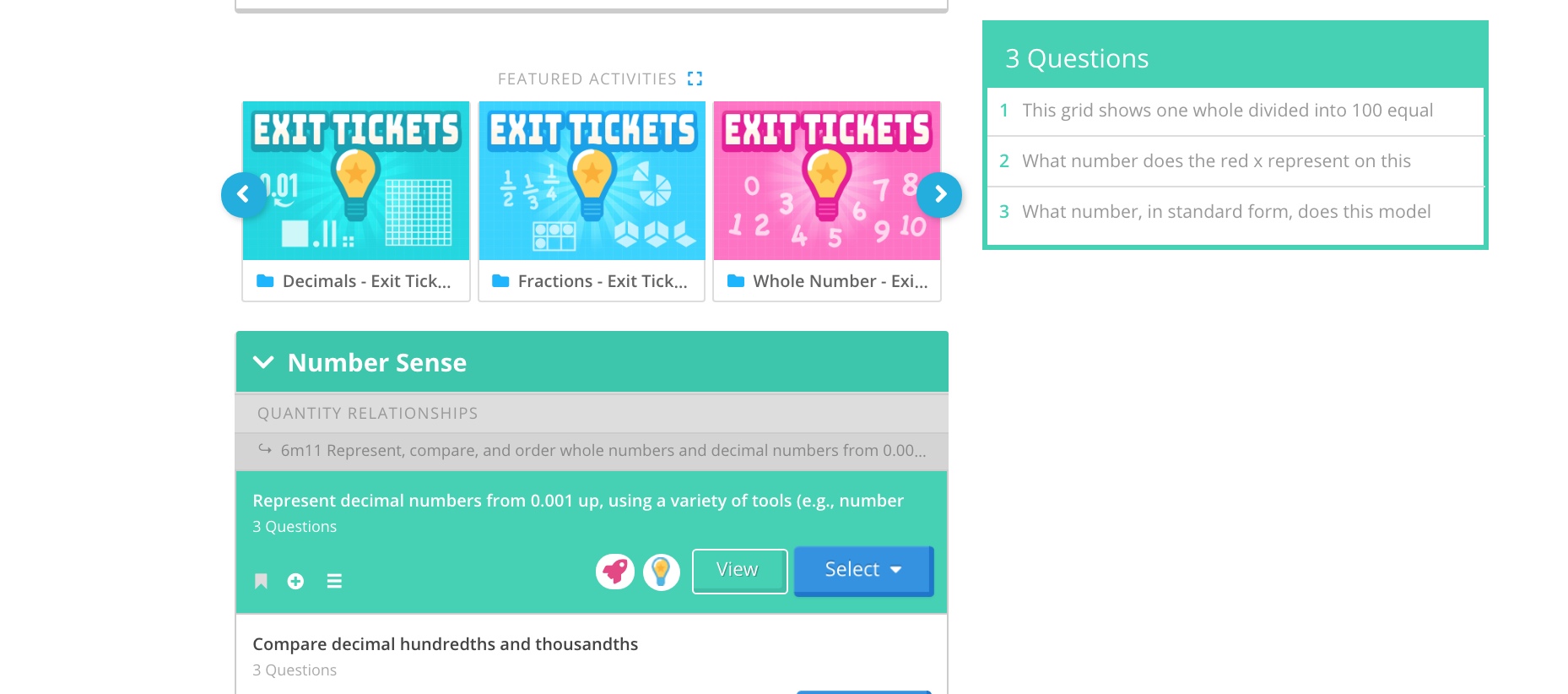
Task: Open the list lines icon
Action: click(x=334, y=581)
